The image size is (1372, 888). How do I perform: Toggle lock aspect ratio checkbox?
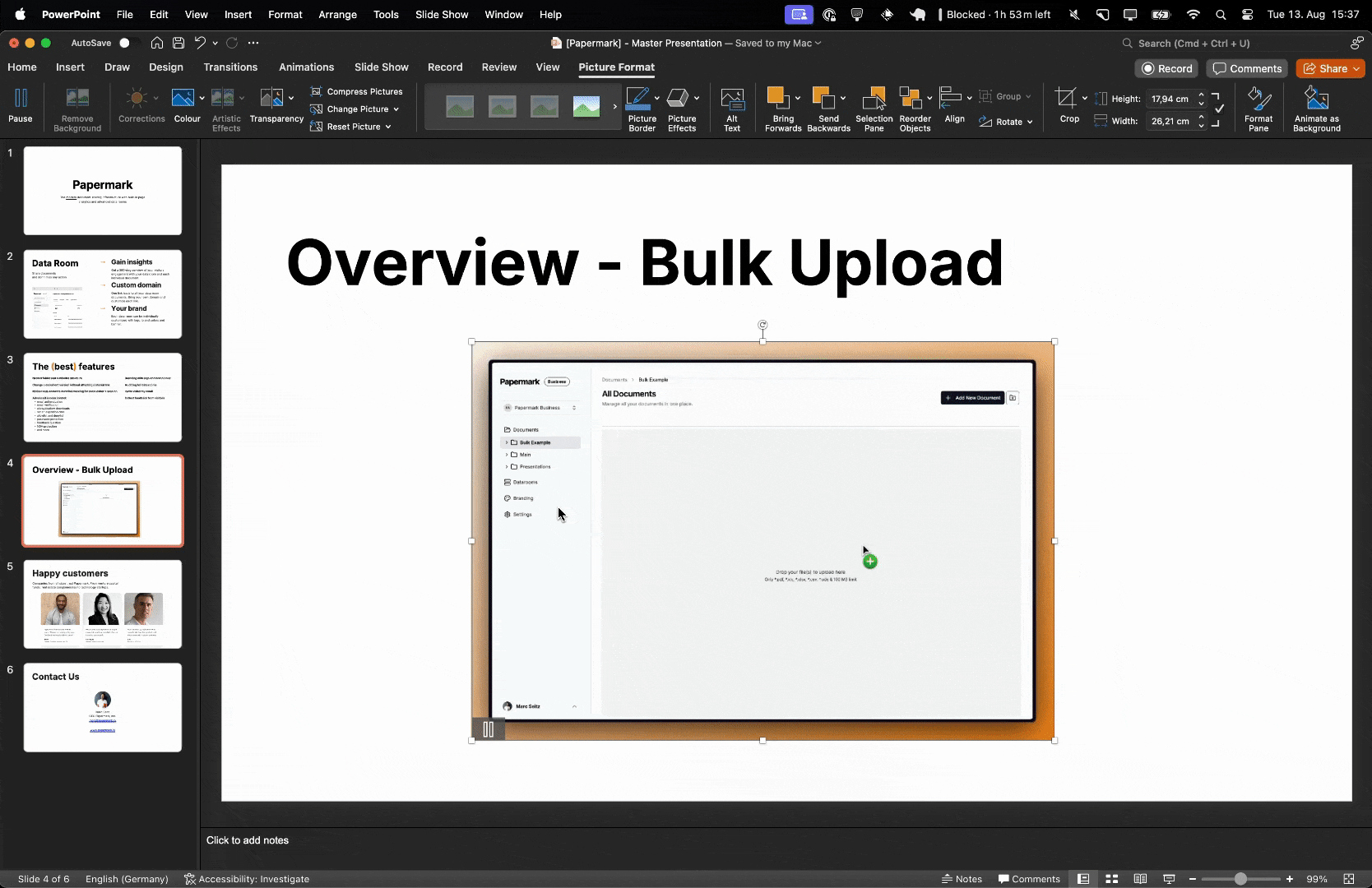point(1219,109)
